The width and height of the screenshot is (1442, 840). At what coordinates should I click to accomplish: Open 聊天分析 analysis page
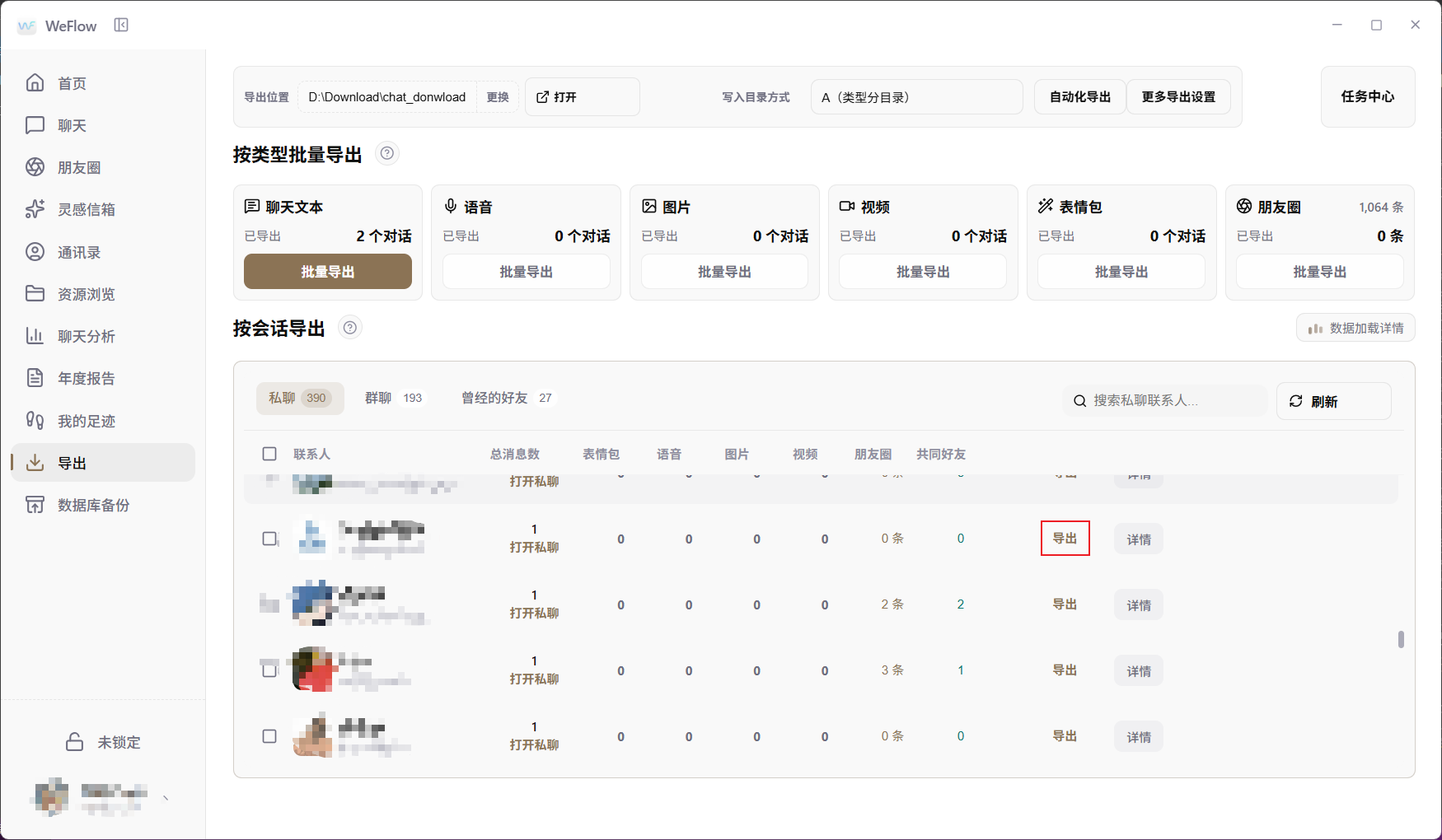pos(103,336)
